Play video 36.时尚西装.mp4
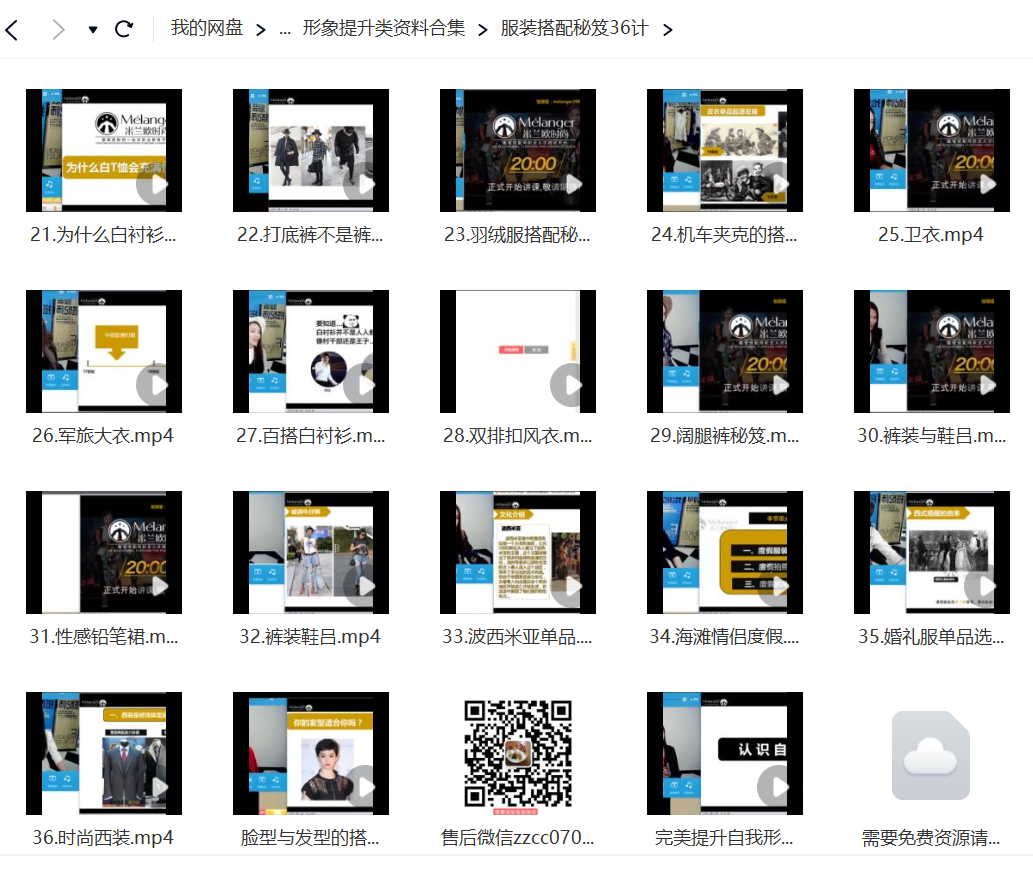The width and height of the screenshot is (1033, 869). (x=104, y=753)
